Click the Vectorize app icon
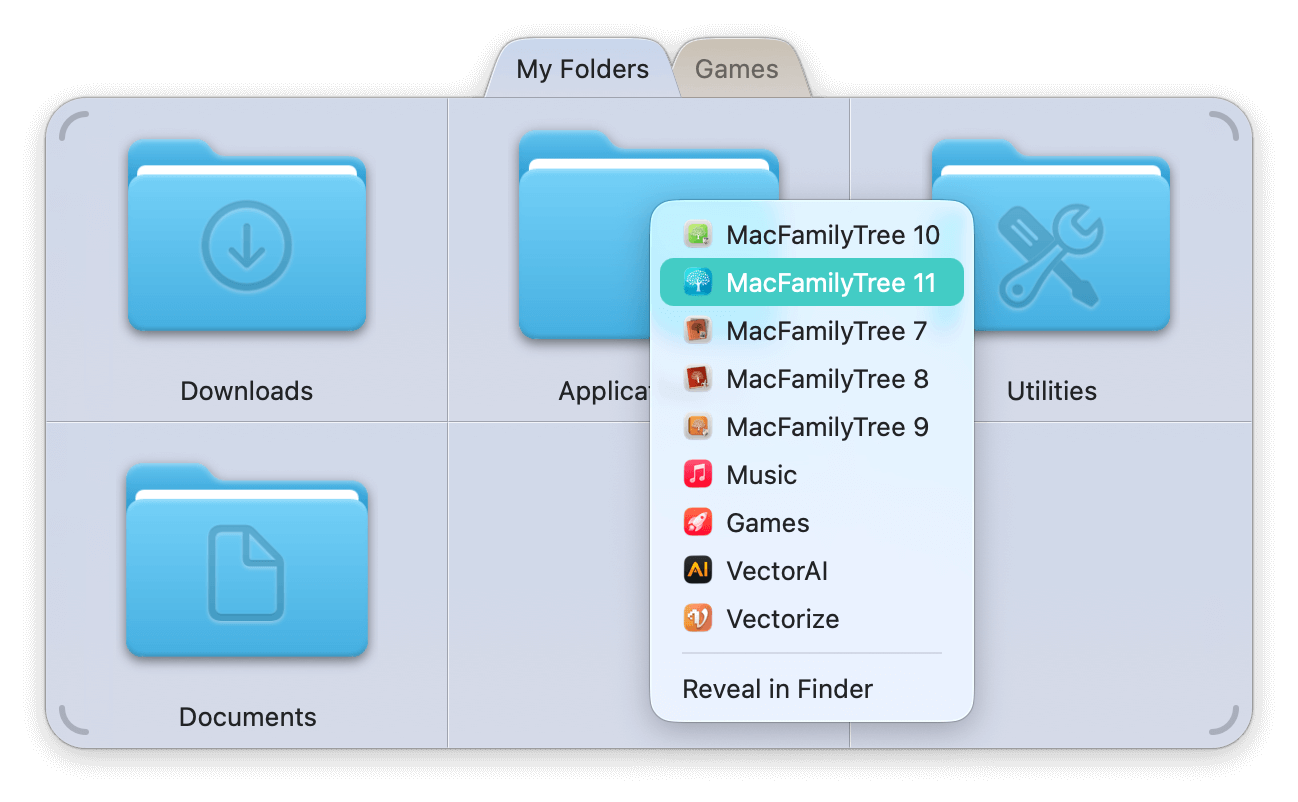 click(697, 619)
